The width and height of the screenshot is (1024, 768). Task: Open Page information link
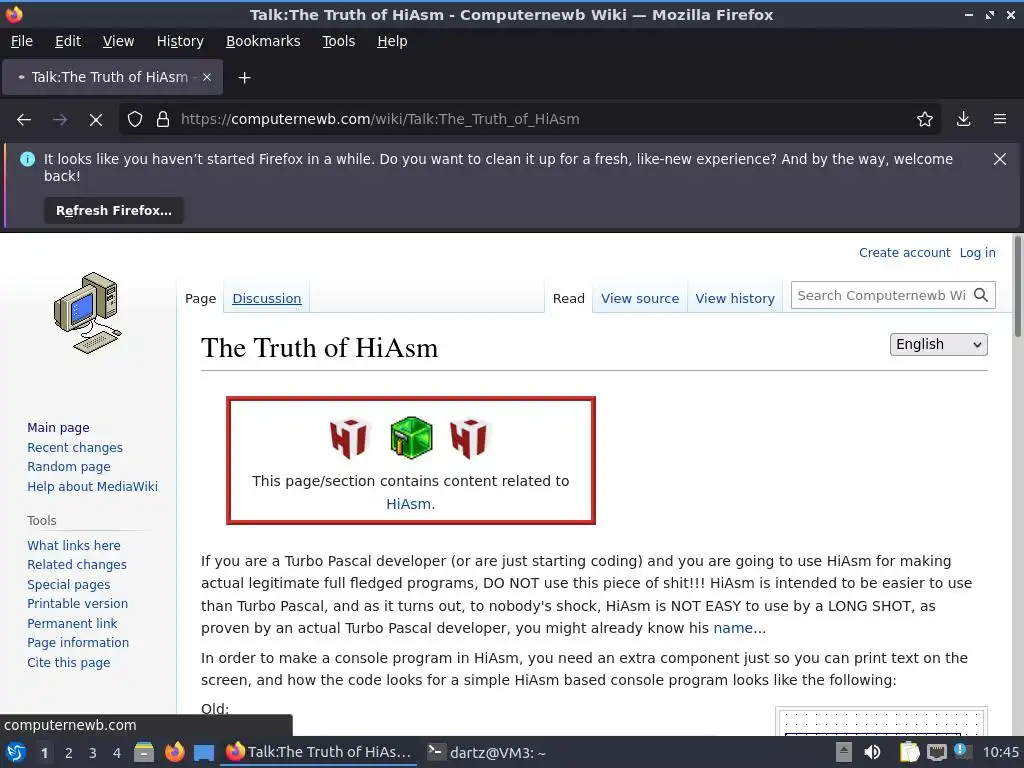coord(78,643)
